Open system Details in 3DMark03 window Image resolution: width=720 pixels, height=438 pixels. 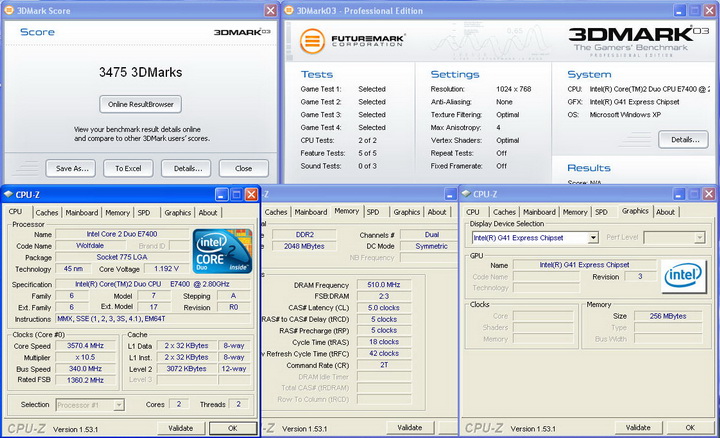pos(683,140)
